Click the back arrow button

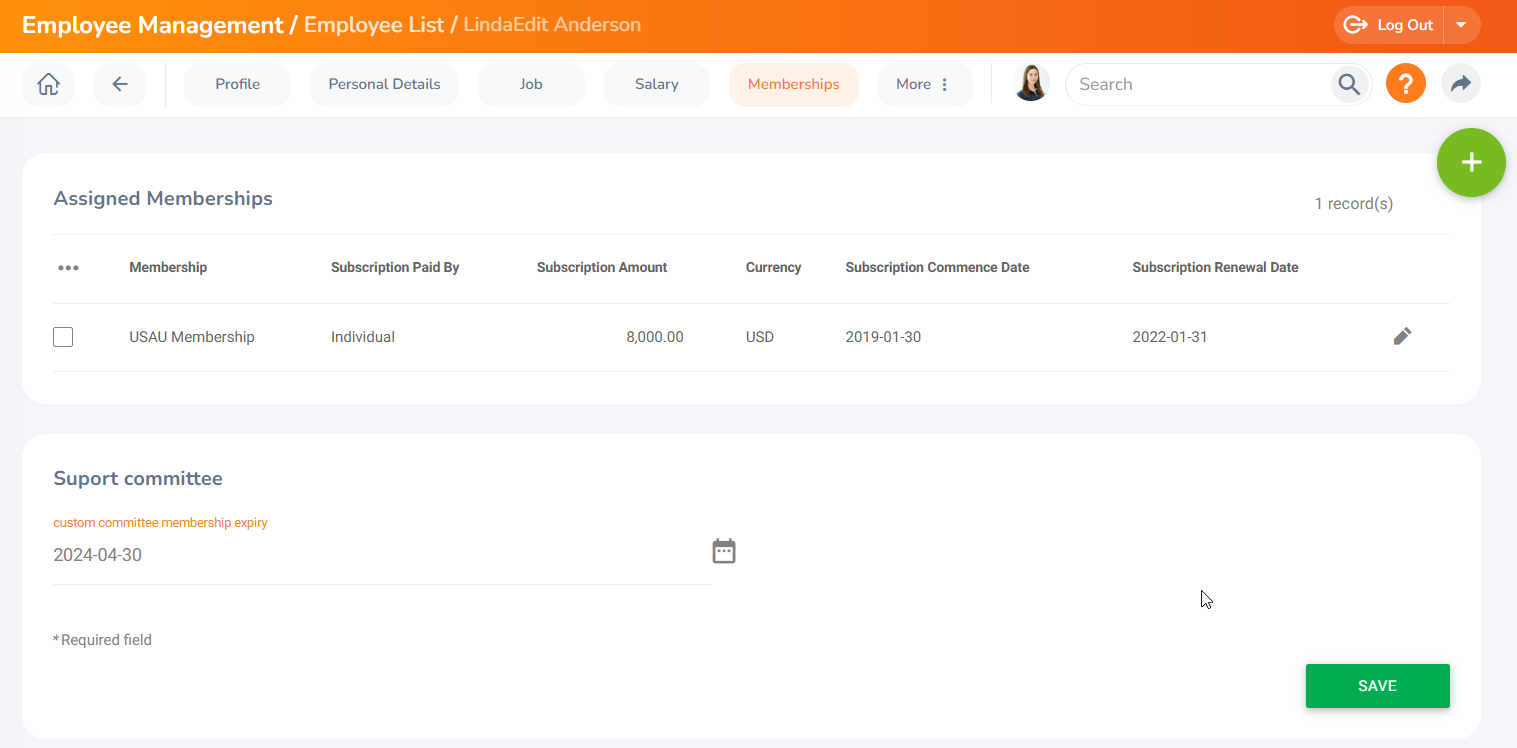click(119, 84)
